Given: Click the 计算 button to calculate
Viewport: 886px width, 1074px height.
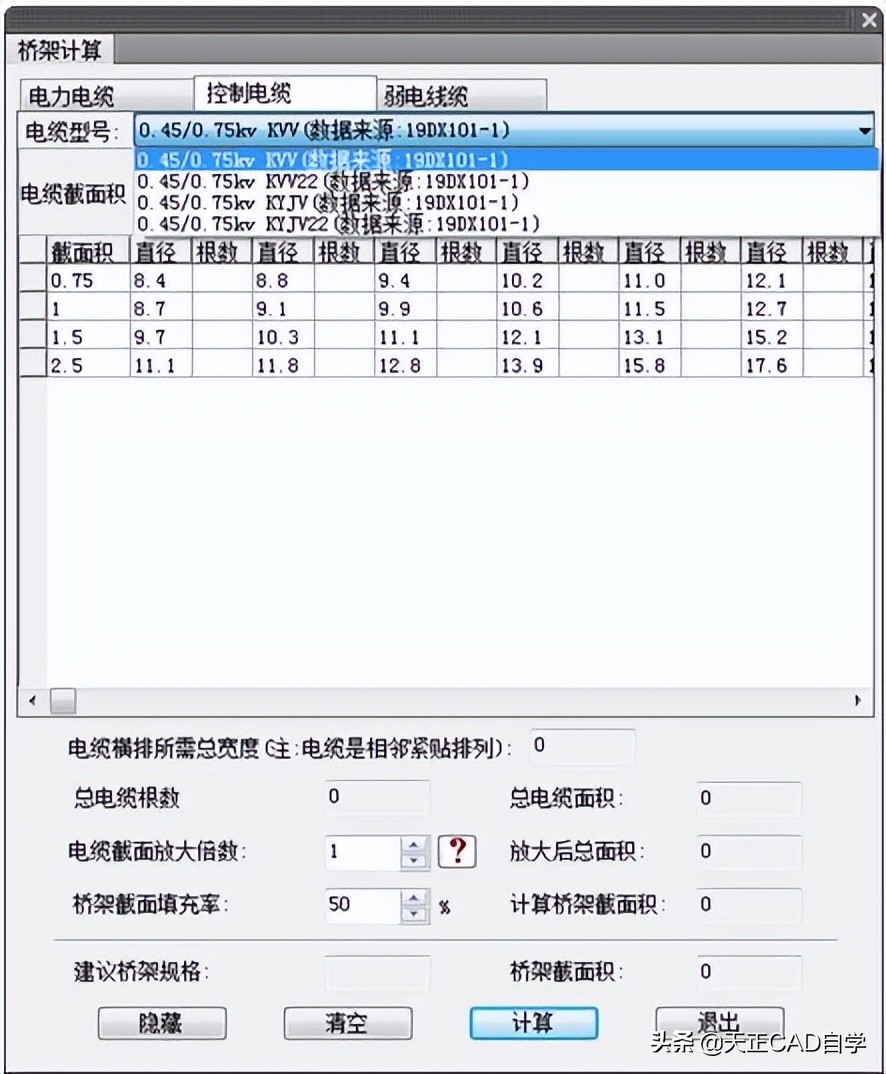Looking at the screenshot, I should pos(533,1023).
